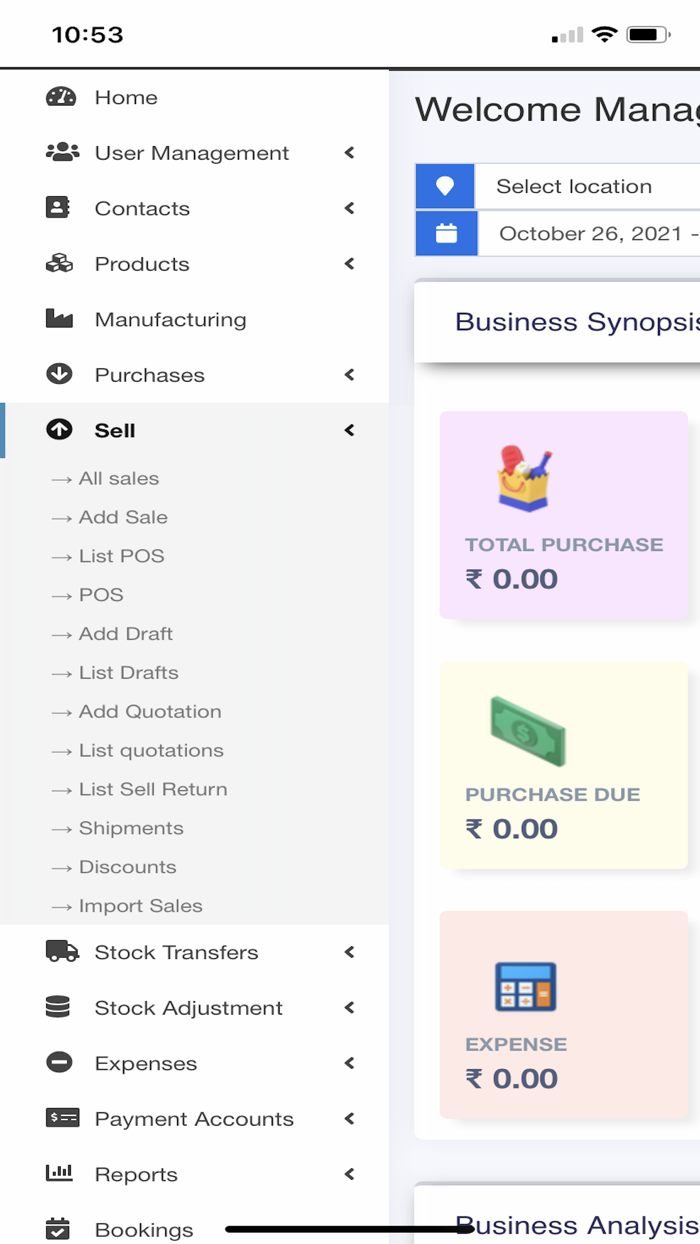Select Stock Adjustment in the sidebar
The width and height of the screenshot is (700, 1244).
pyautogui.click(x=188, y=1007)
